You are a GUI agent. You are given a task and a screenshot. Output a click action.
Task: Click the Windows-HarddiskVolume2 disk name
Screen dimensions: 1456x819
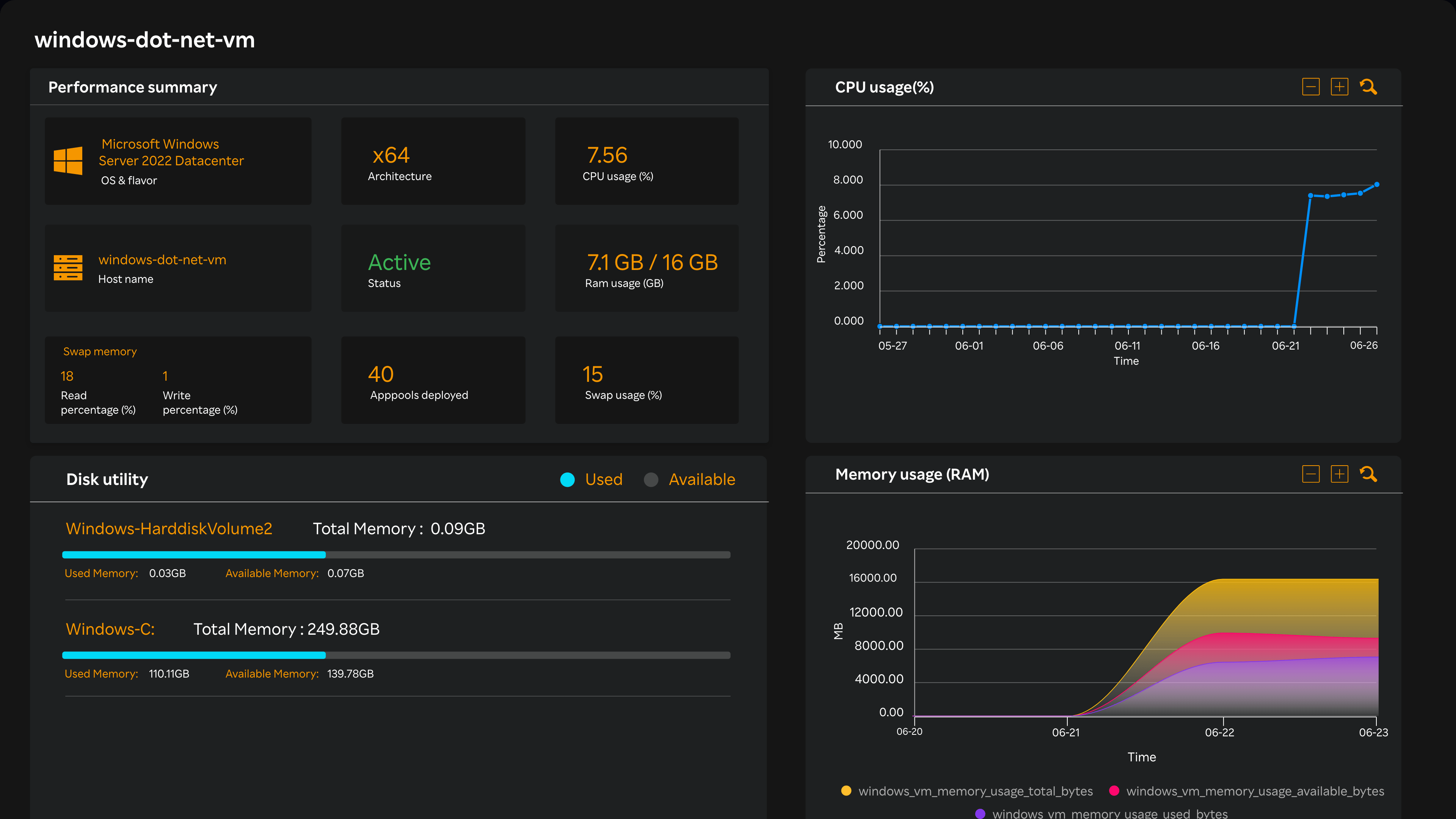(x=169, y=529)
